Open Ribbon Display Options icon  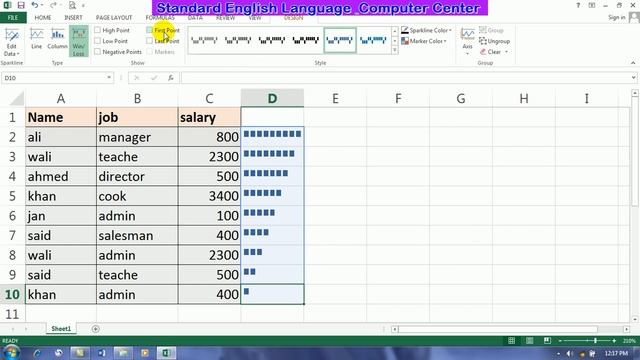(x=592, y=5)
